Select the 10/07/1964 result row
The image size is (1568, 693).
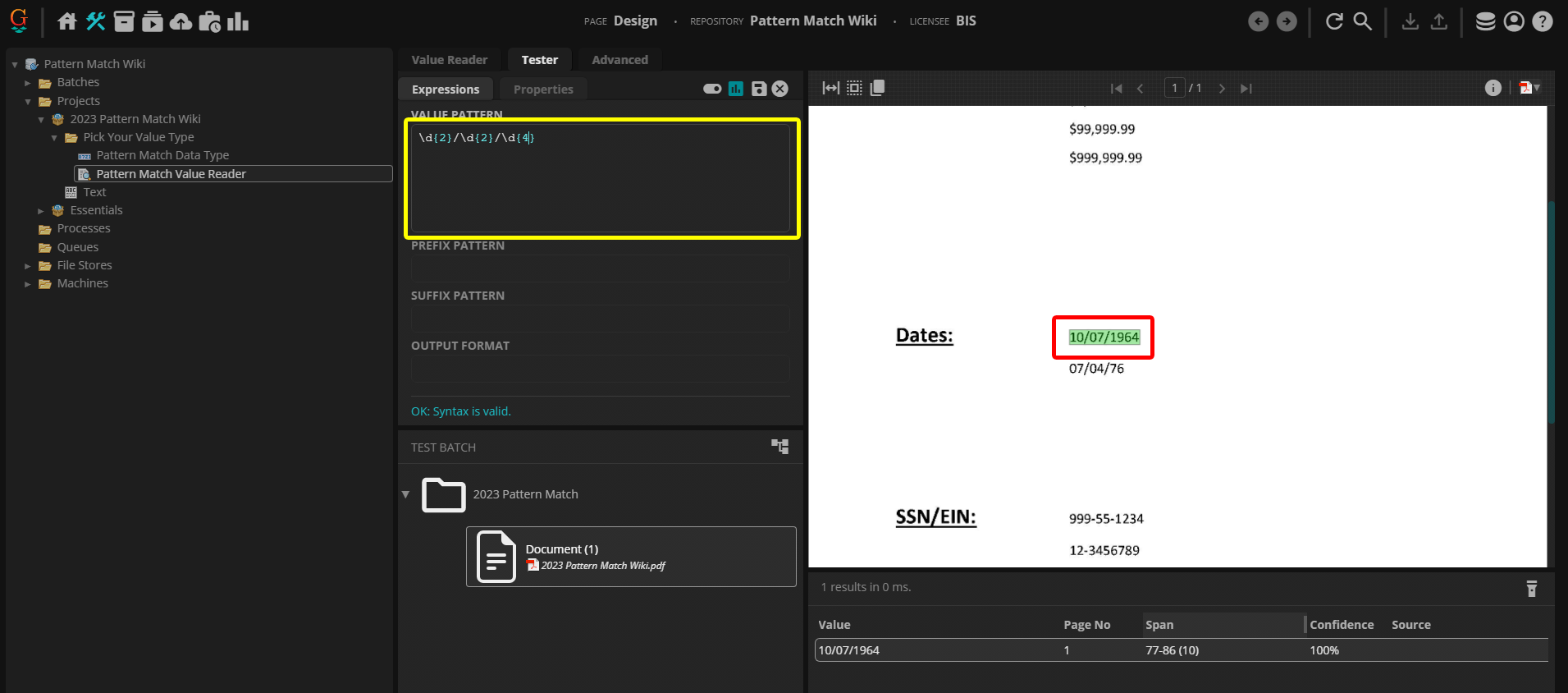click(x=1182, y=650)
